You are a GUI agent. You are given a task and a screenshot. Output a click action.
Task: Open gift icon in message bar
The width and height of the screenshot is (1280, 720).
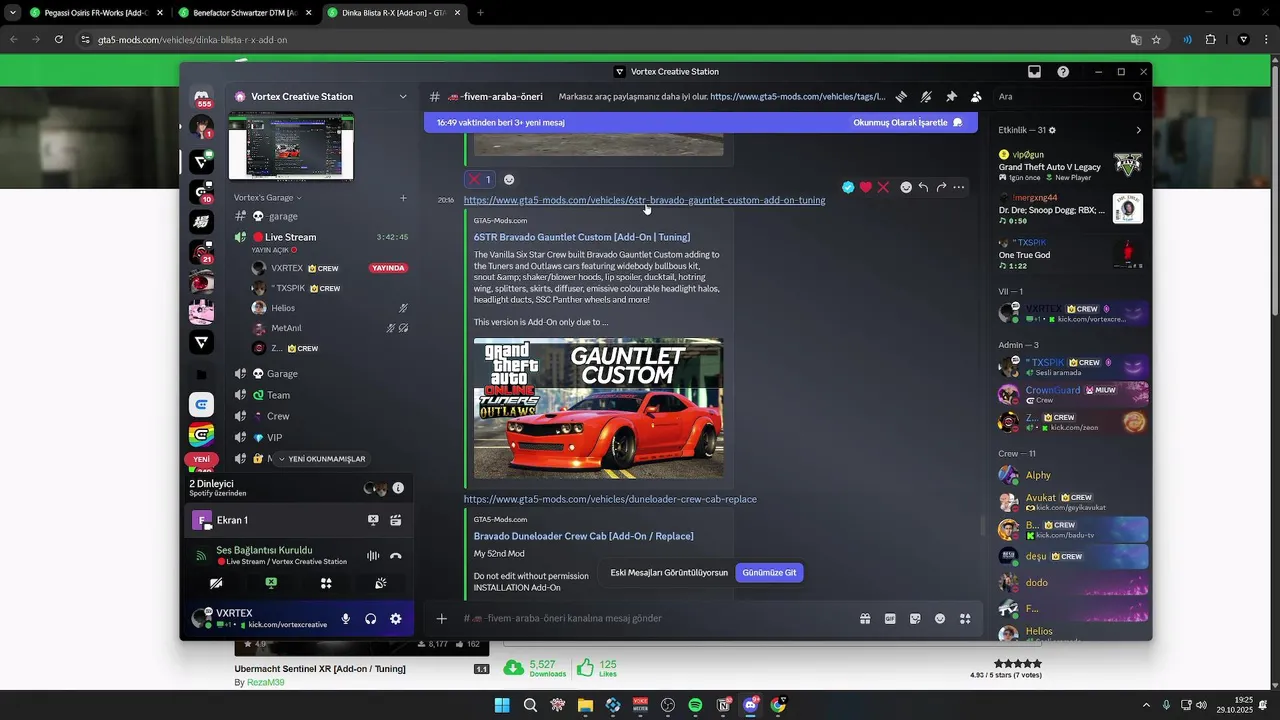coord(865,619)
